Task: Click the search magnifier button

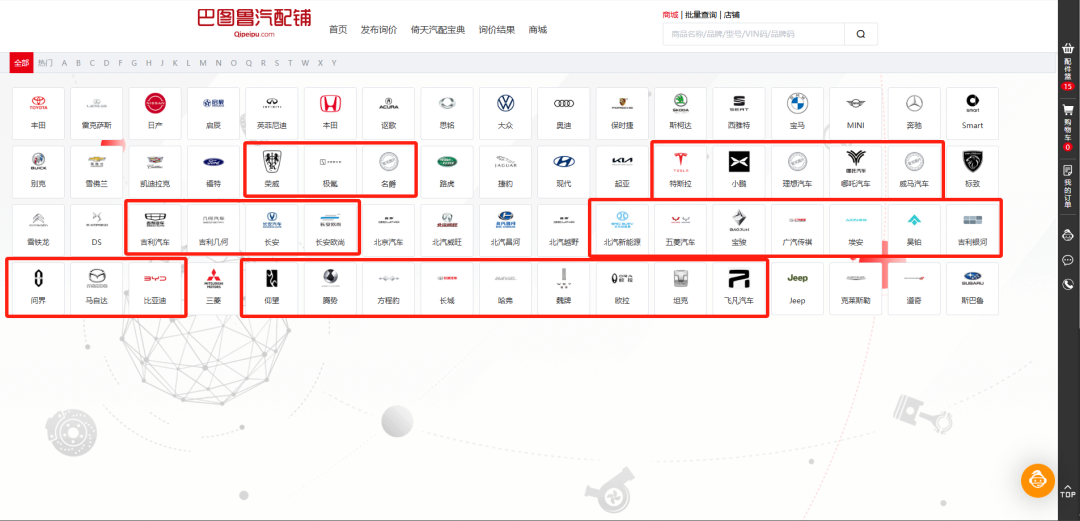Action: (861, 34)
